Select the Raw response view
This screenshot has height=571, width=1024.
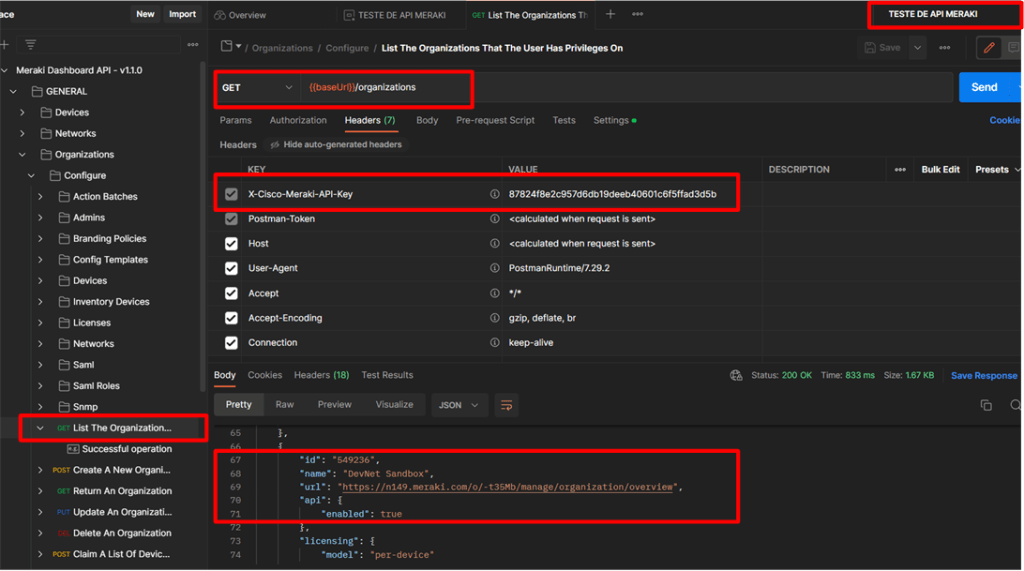(285, 405)
